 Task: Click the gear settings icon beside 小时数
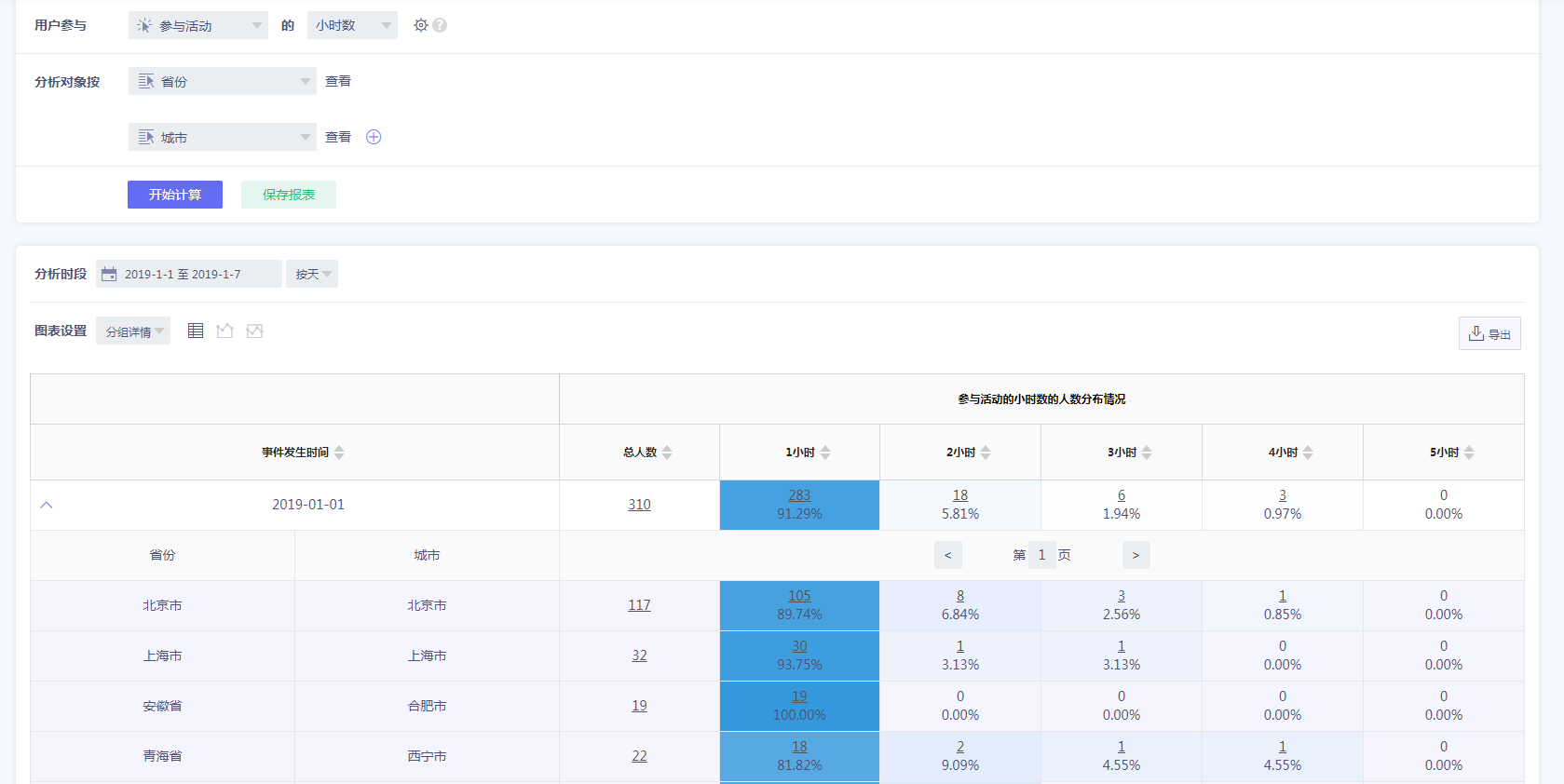[x=421, y=25]
